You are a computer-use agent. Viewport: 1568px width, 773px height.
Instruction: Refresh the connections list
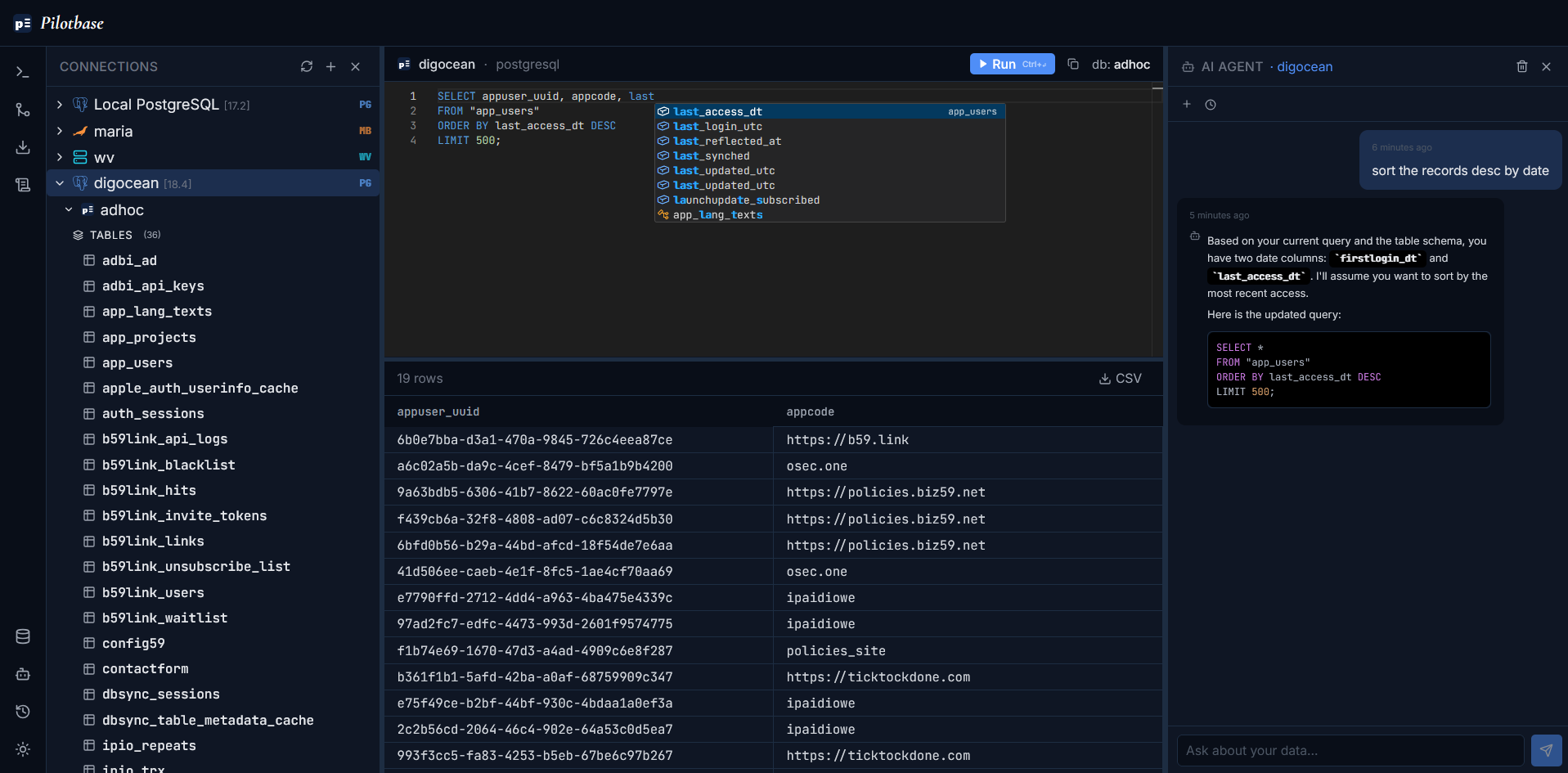click(307, 66)
